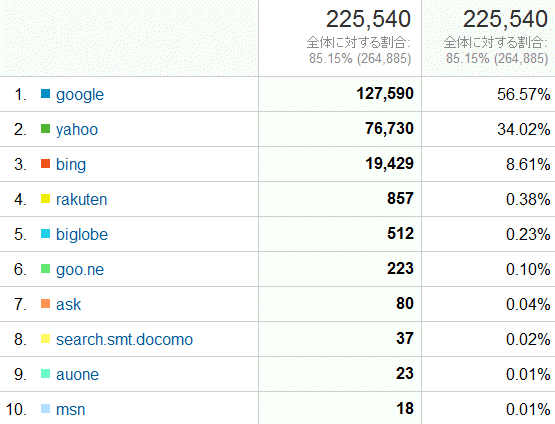Click the green swatch beside yahoo
This screenshot has height=424, width=555.
pyautogui.click(x=45, y=128)
